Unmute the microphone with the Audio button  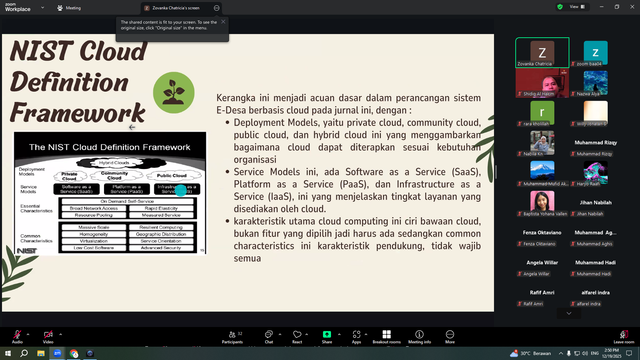click(17, 337)
